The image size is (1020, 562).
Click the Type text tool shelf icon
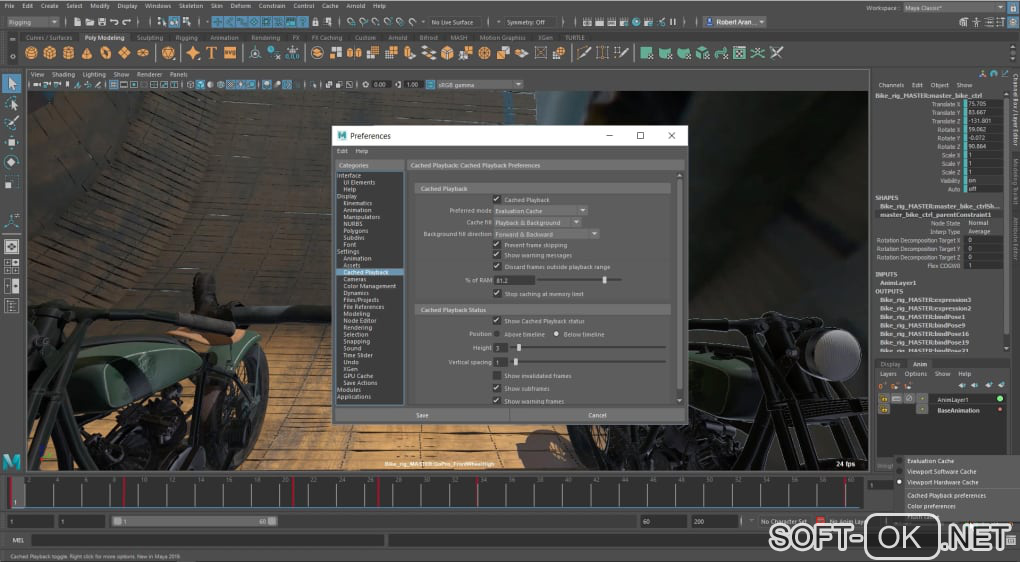(212, 52)
